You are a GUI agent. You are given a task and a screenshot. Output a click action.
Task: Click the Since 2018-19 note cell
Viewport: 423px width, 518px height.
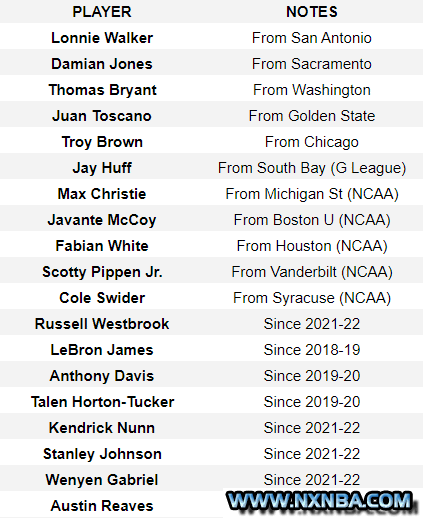(312, 350)
